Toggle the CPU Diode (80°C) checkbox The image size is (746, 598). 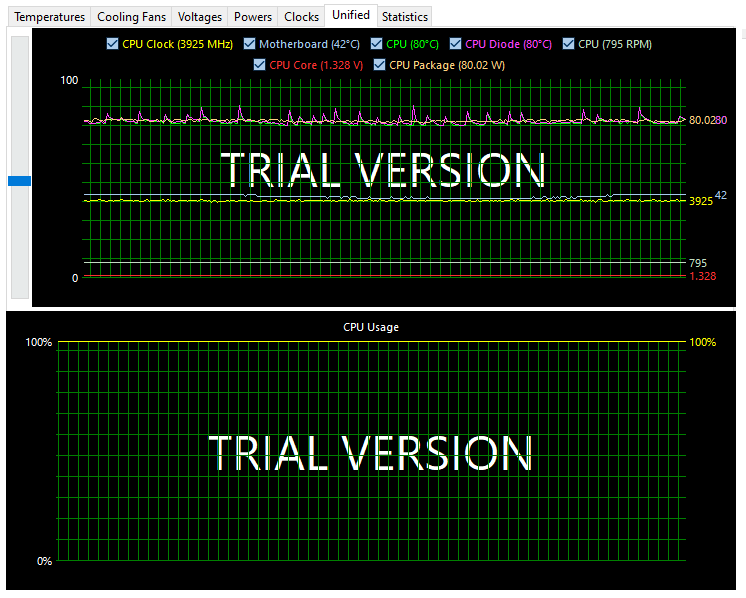455,44
